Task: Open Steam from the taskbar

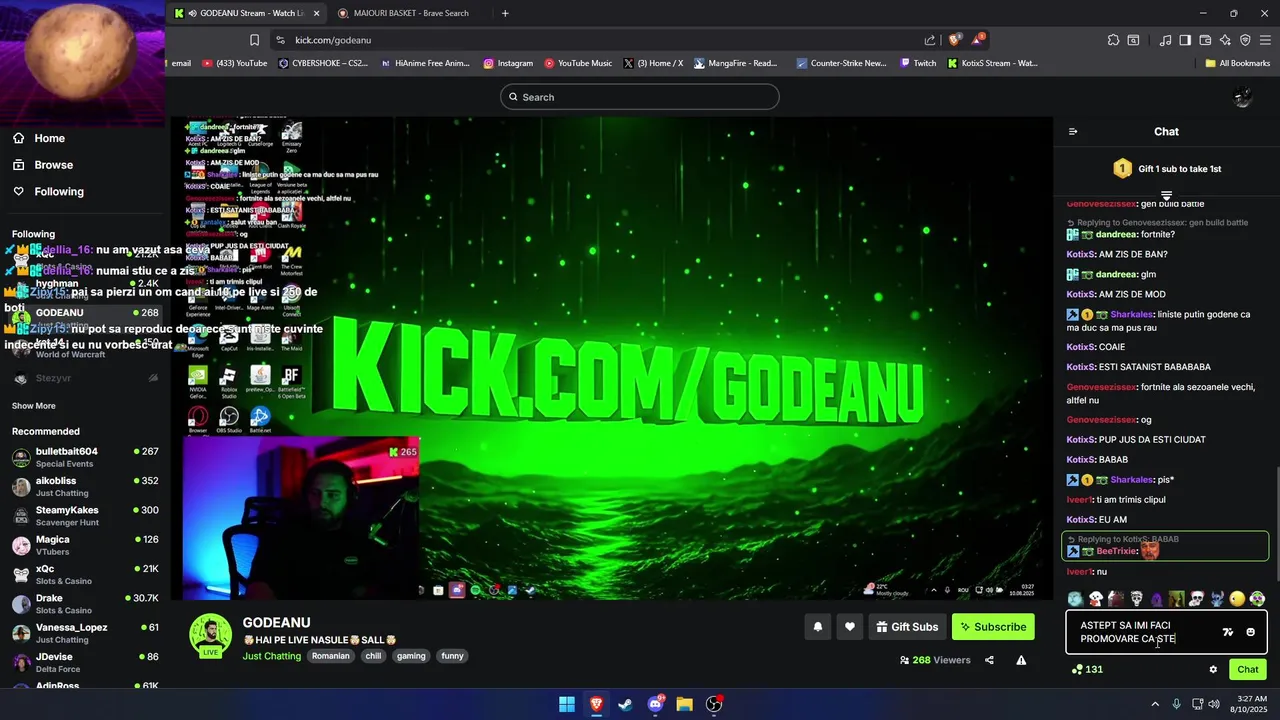Action: tap(626, 704)
